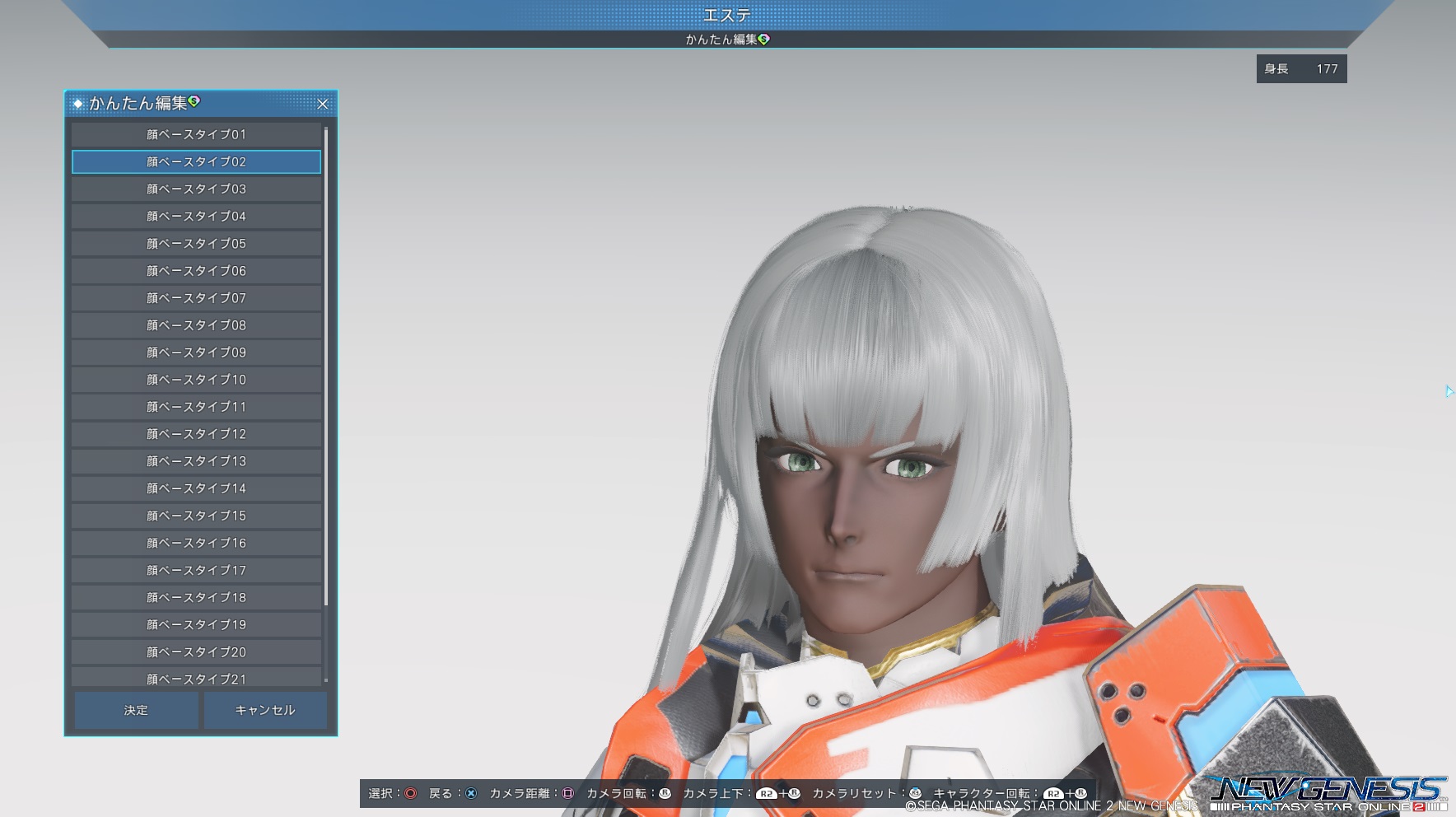
Task: Click the R-stick icon beside カメラ回転
Action: point(665,793)
